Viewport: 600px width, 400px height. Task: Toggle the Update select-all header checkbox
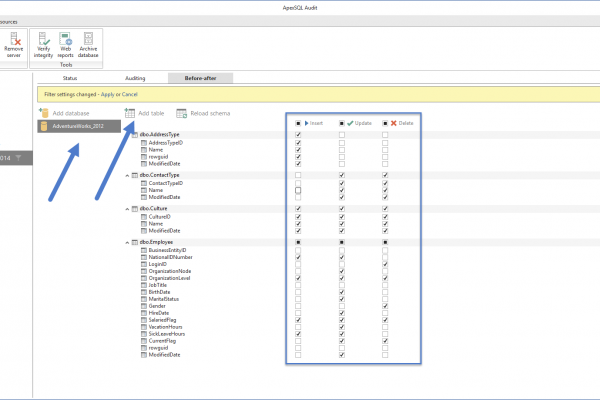[342, 123]
